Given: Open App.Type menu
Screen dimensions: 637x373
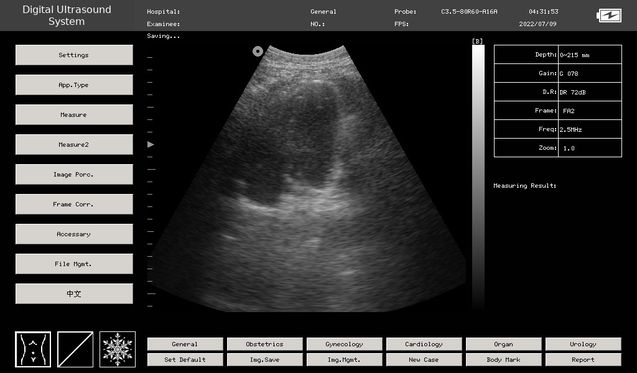Looking at the screenshot, I should 74,85.
